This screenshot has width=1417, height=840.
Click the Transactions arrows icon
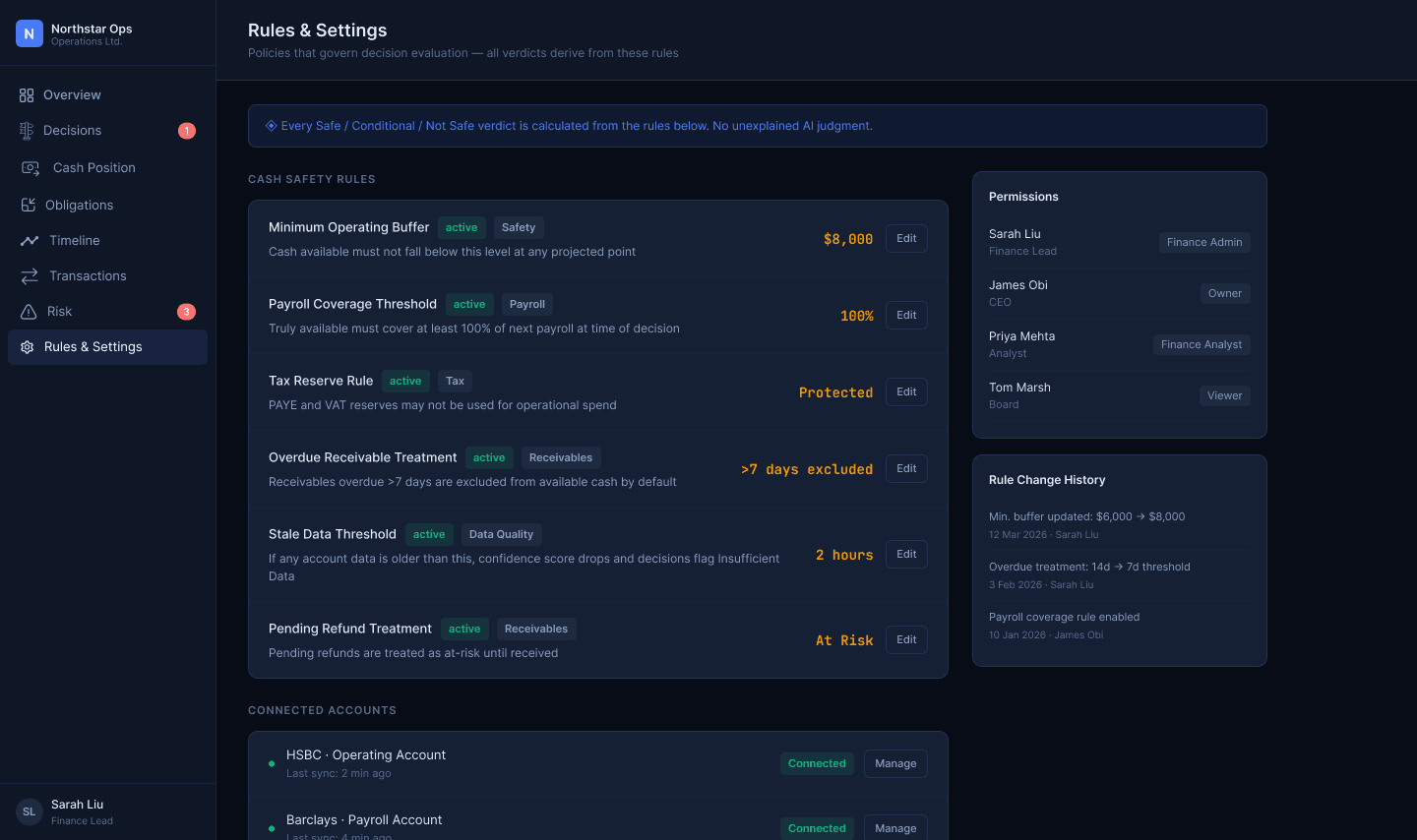(x=30, y=276)
